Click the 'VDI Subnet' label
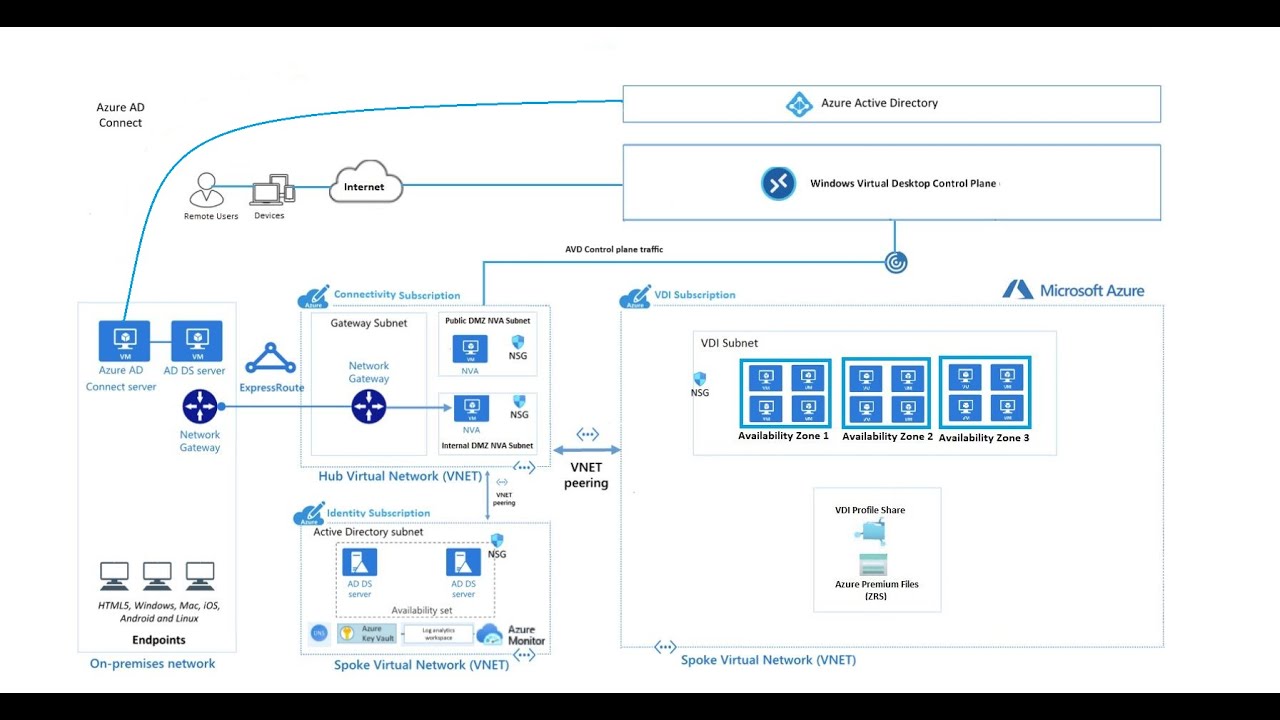Screen dimensions: 1280x720 [x=730, y=343]
